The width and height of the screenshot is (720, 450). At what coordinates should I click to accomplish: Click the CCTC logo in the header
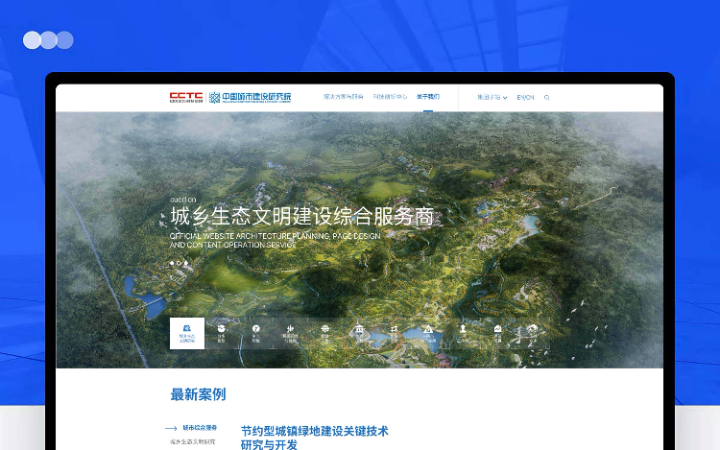coord(186,97)
